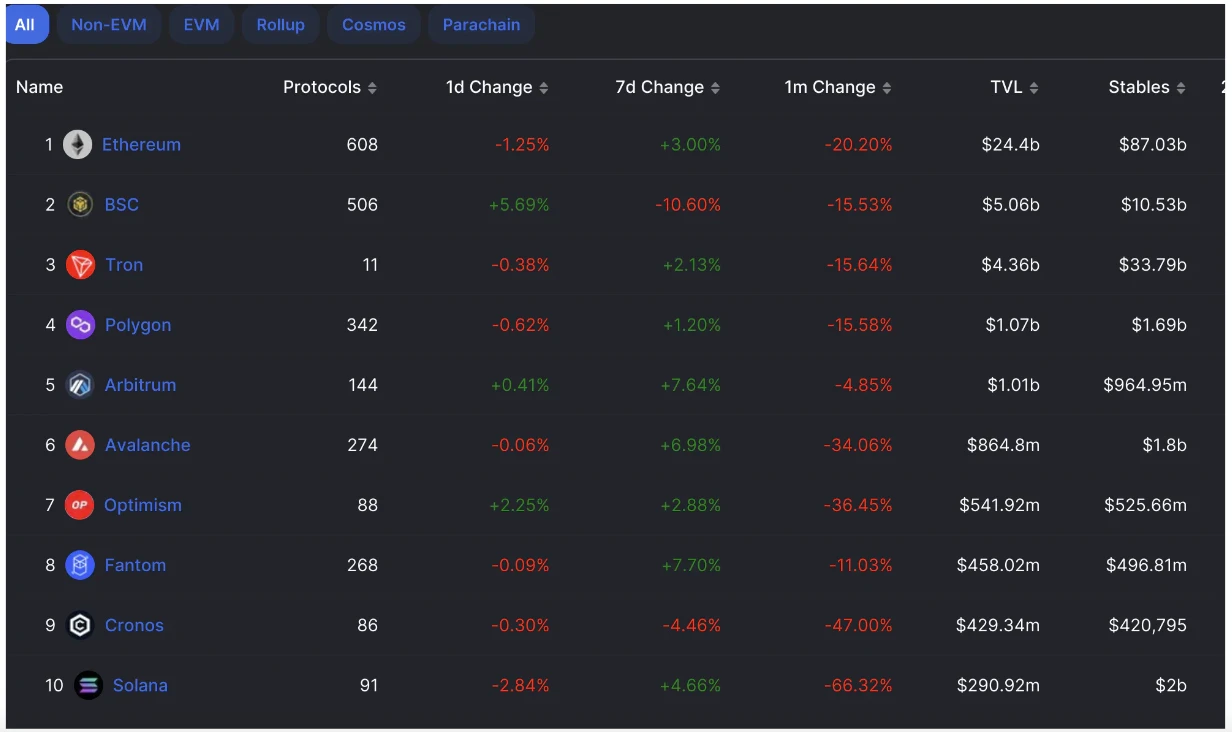Click Ethereum's 1m change -20.20%
Image resolution: width=1232 pixels, height=732 pixels.
tap(858, 145)
